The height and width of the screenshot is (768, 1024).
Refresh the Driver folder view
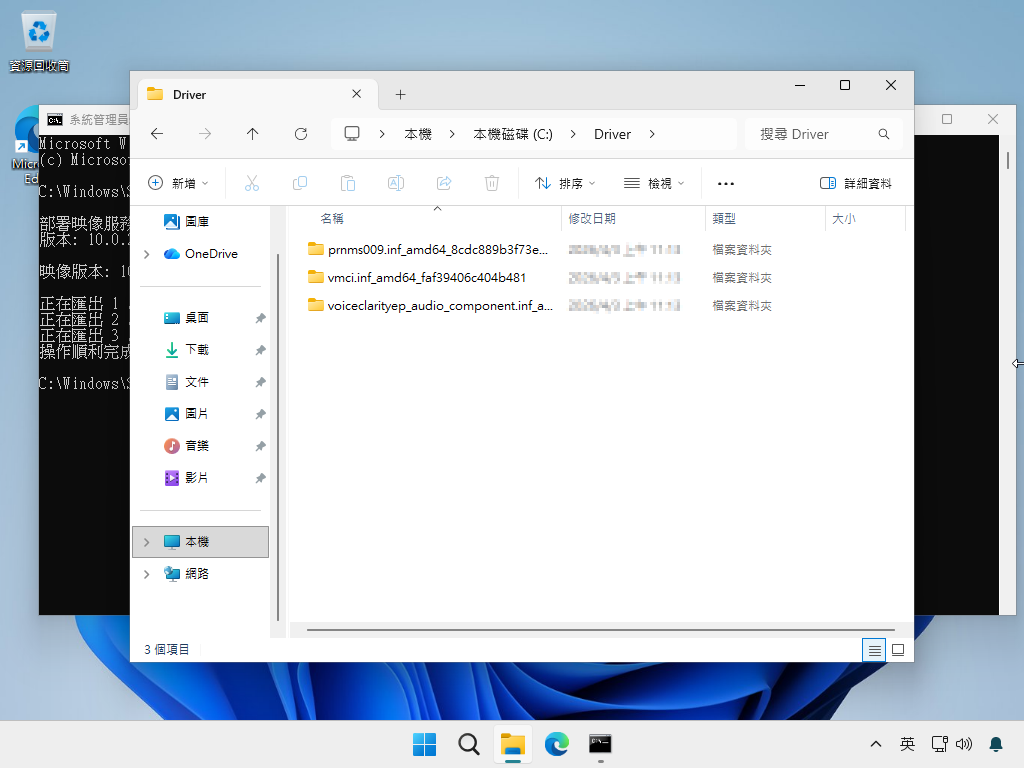click(x=300, y=133)
